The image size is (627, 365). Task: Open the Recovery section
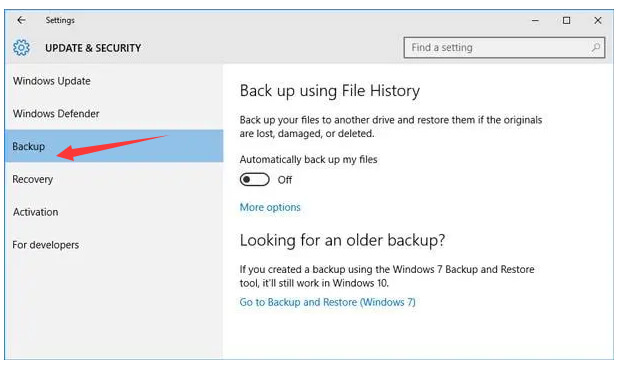click(x=114, y=179)
